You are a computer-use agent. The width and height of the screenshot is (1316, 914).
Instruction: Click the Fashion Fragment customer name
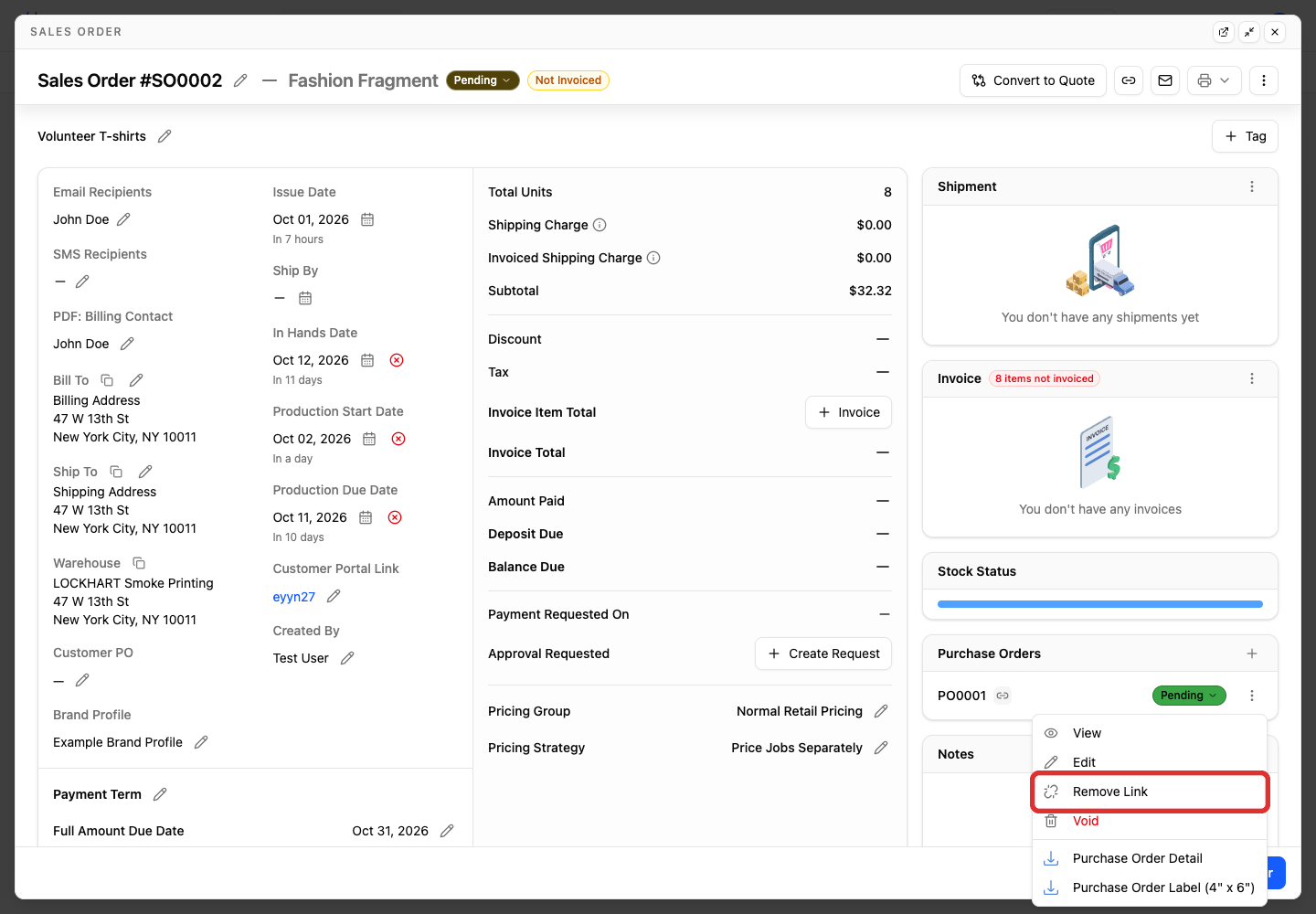pos(363,80)
